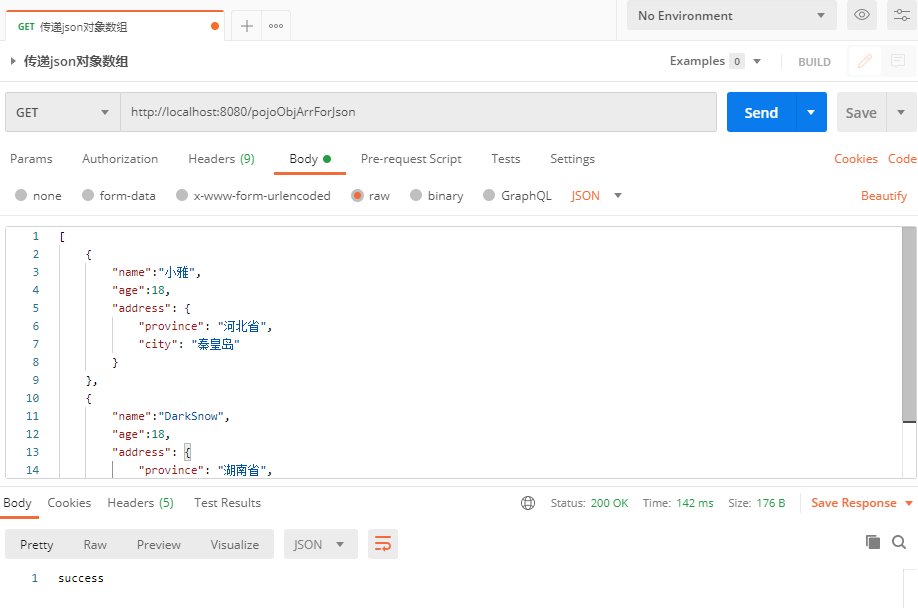Select GraphQL body type radio
The height and width of the screenshot is (608, 918).
[x=489, y=195]
